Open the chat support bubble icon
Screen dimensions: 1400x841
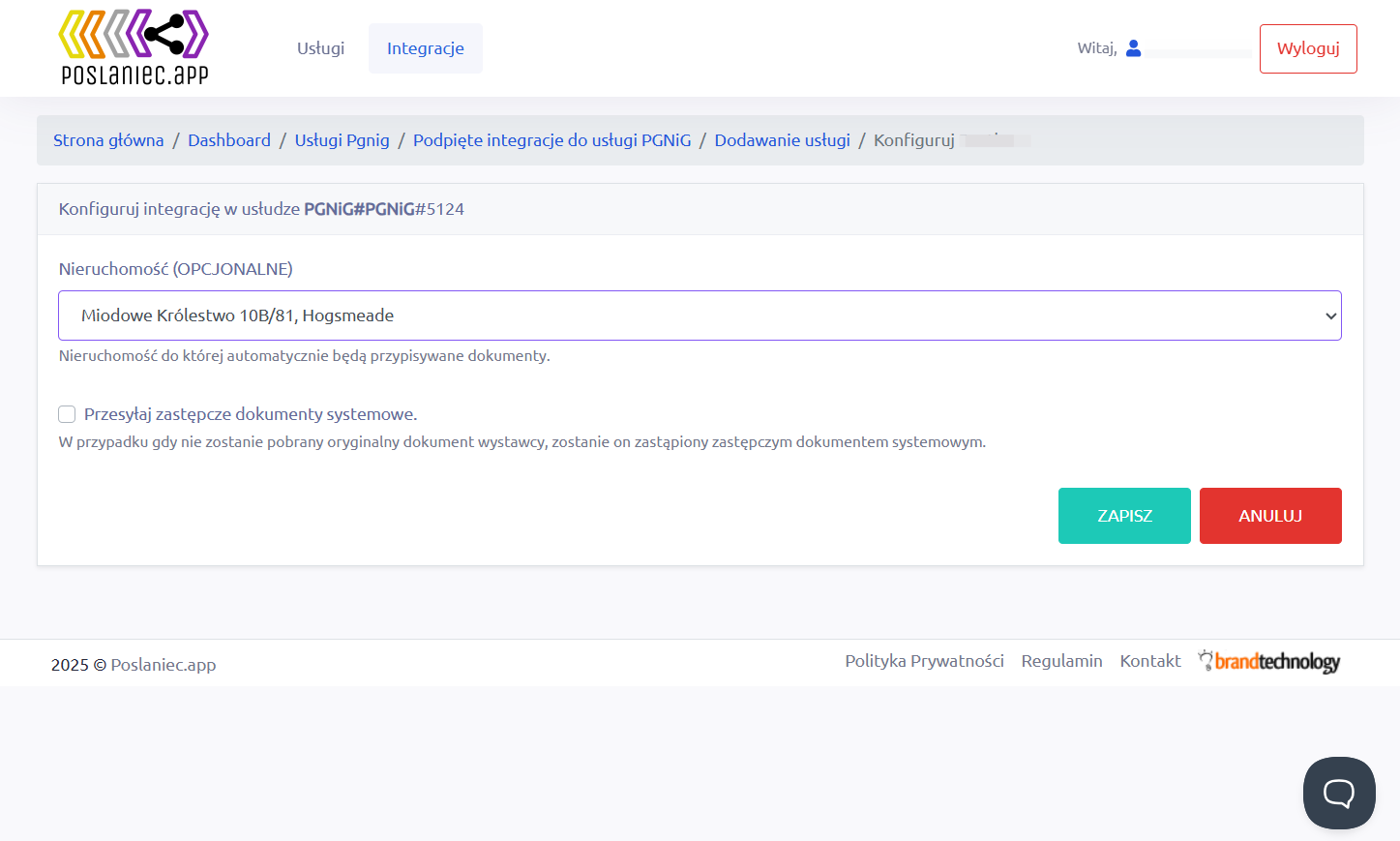(x=1339, y=793)
